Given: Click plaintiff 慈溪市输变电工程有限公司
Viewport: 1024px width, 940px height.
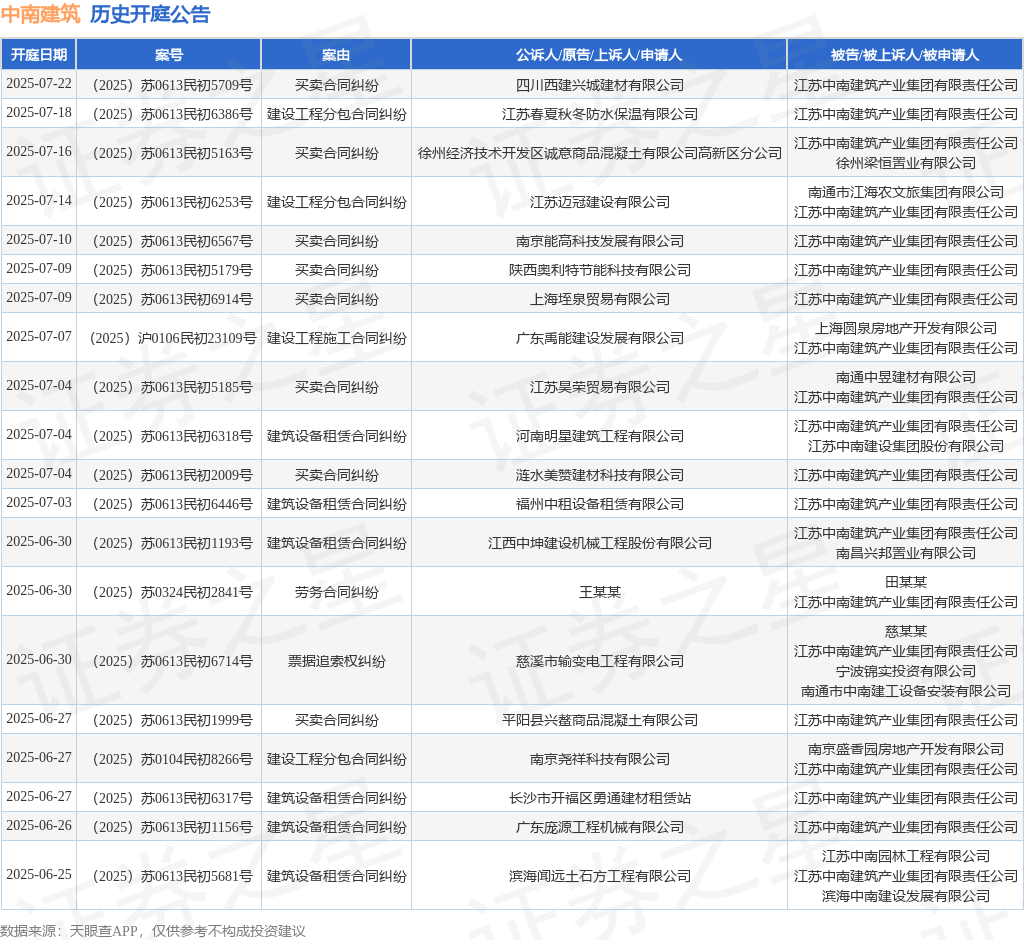Looking at the screenshot, I should (600, 661).
